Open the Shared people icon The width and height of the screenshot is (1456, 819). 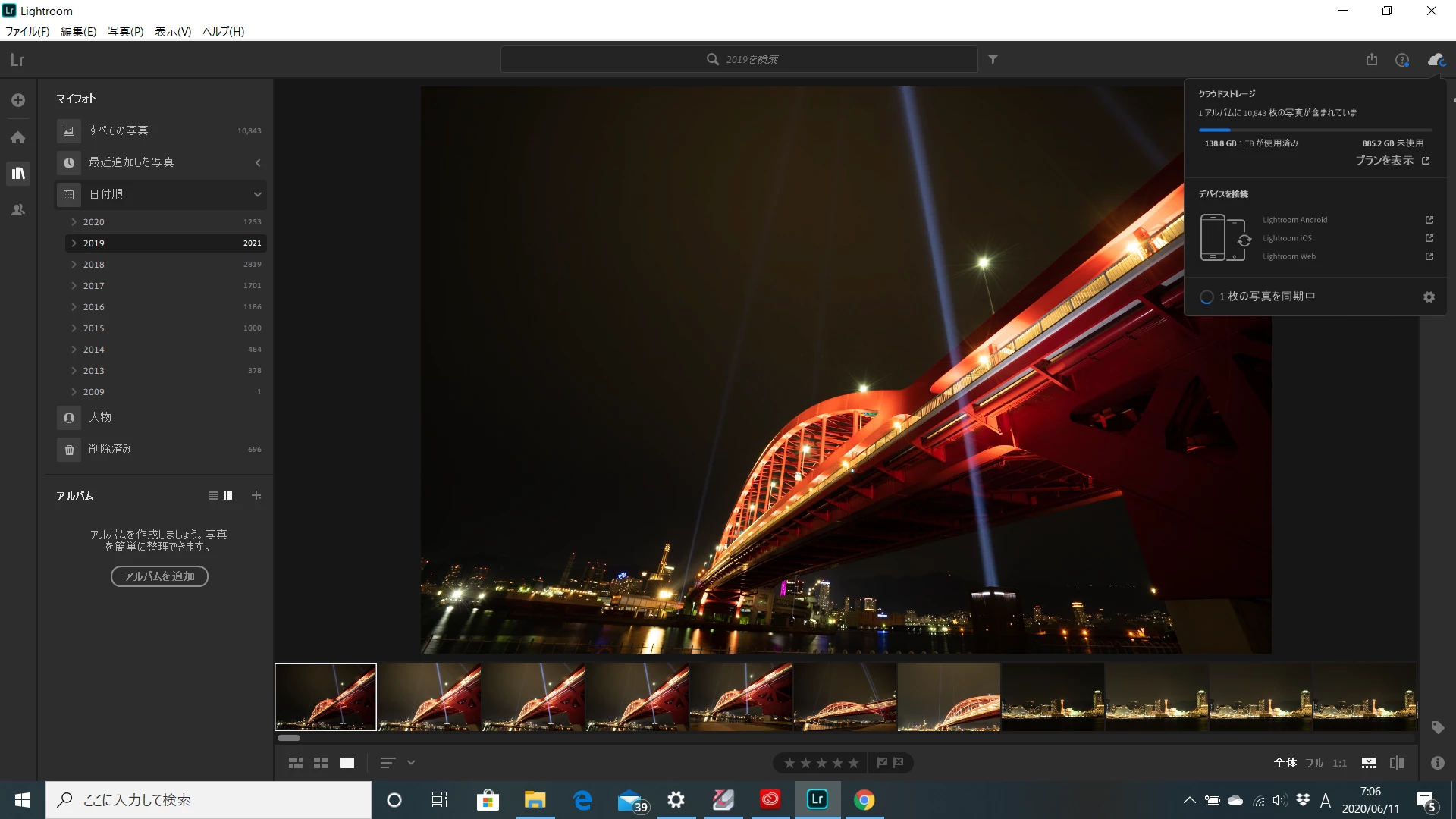[x=18, y=210]
